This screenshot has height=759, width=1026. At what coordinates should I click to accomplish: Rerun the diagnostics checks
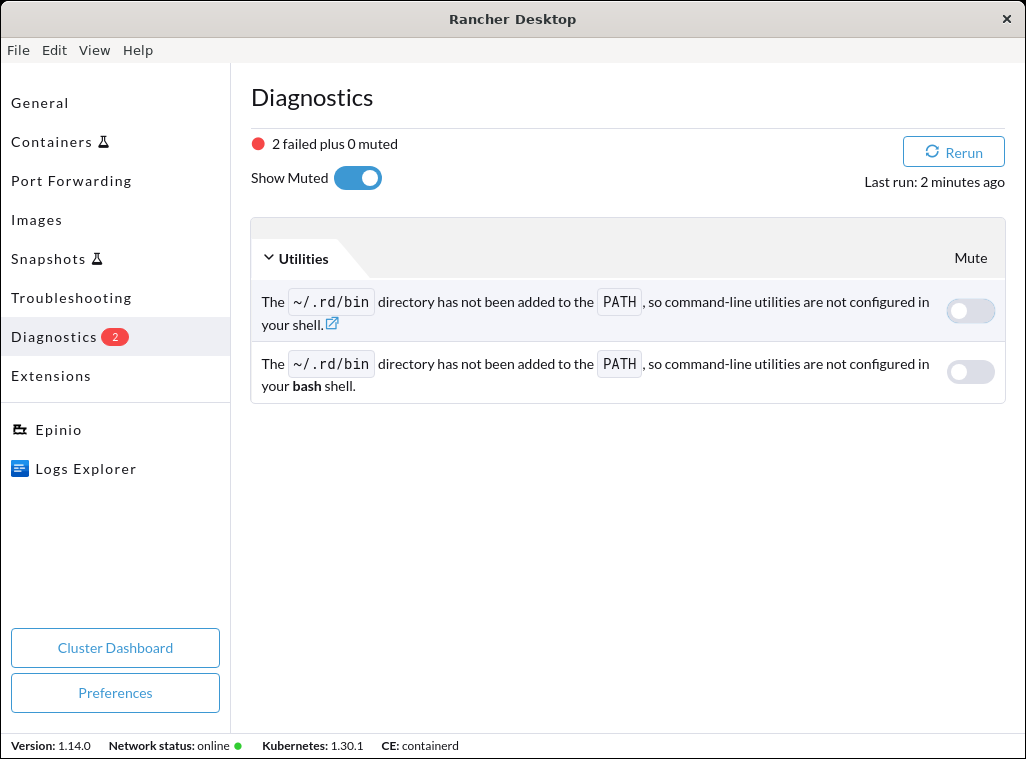[x=953, y=152]
